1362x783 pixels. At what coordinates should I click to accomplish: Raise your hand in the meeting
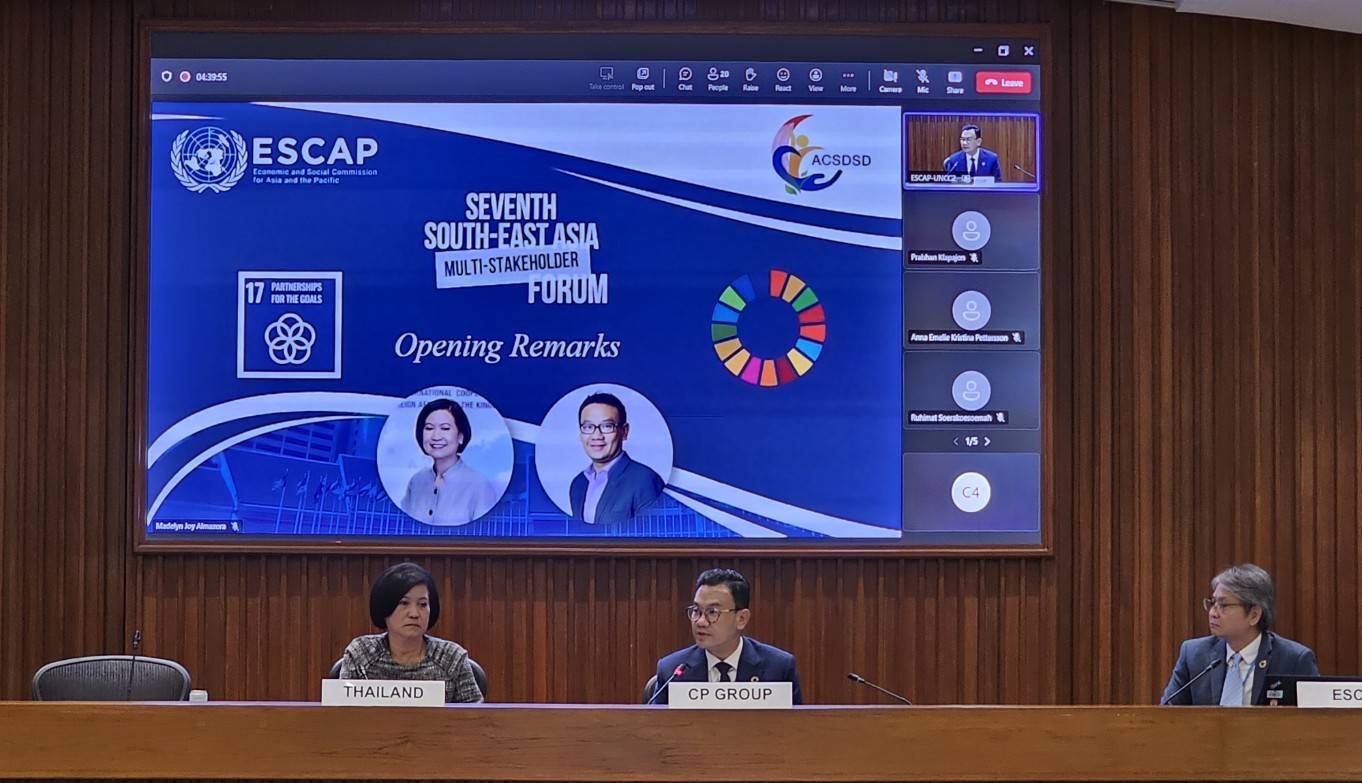pyautogui.click(x=750, y=78)
